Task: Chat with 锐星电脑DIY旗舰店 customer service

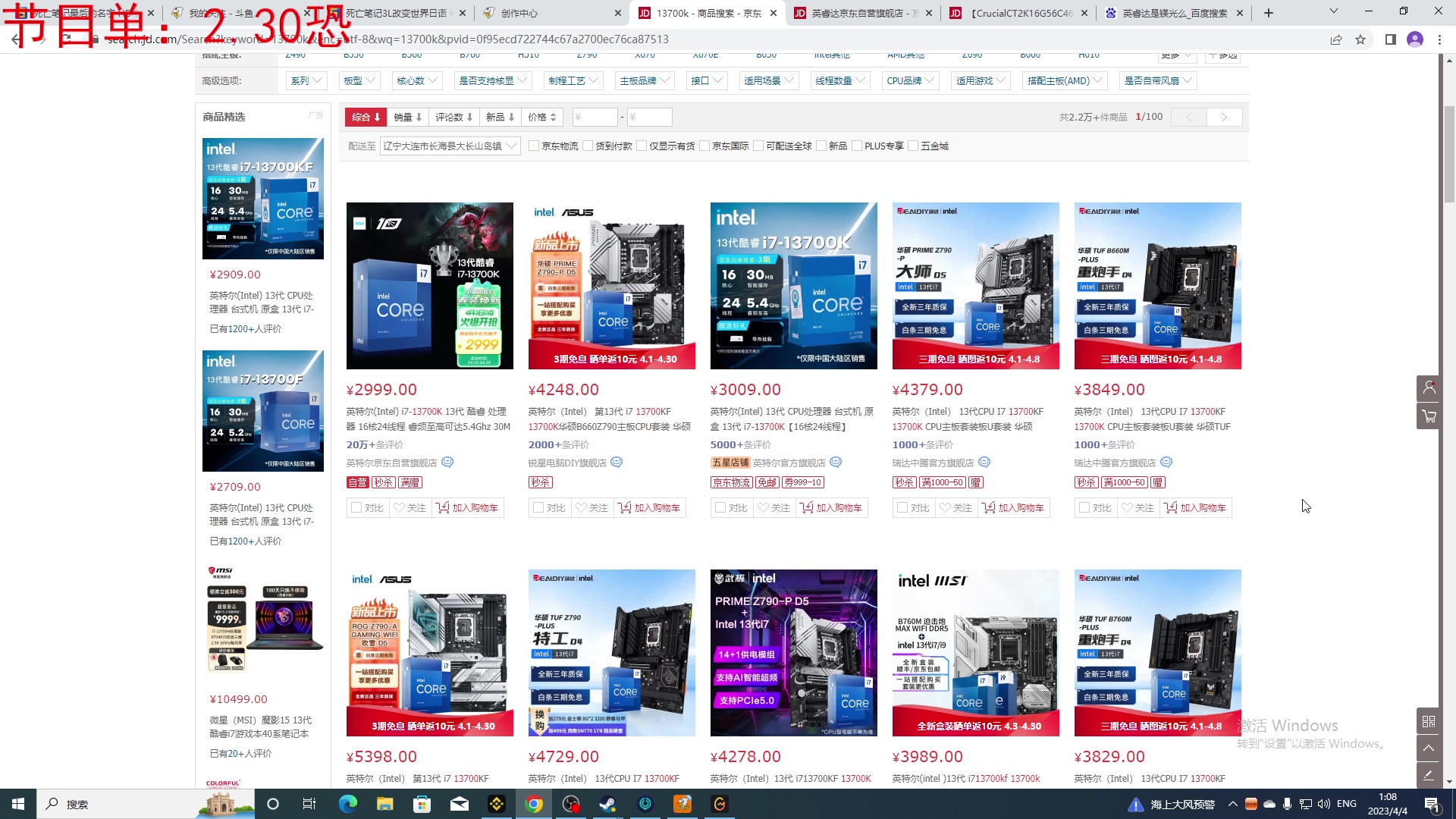Action: tap(617, 463)
